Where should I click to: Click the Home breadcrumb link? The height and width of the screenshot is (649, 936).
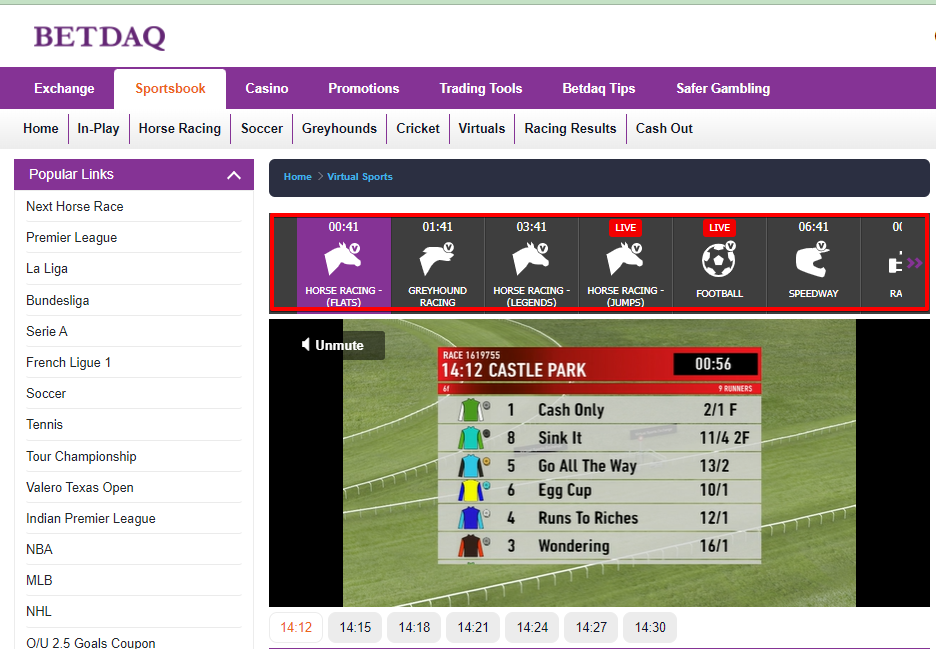click(297, 177)
